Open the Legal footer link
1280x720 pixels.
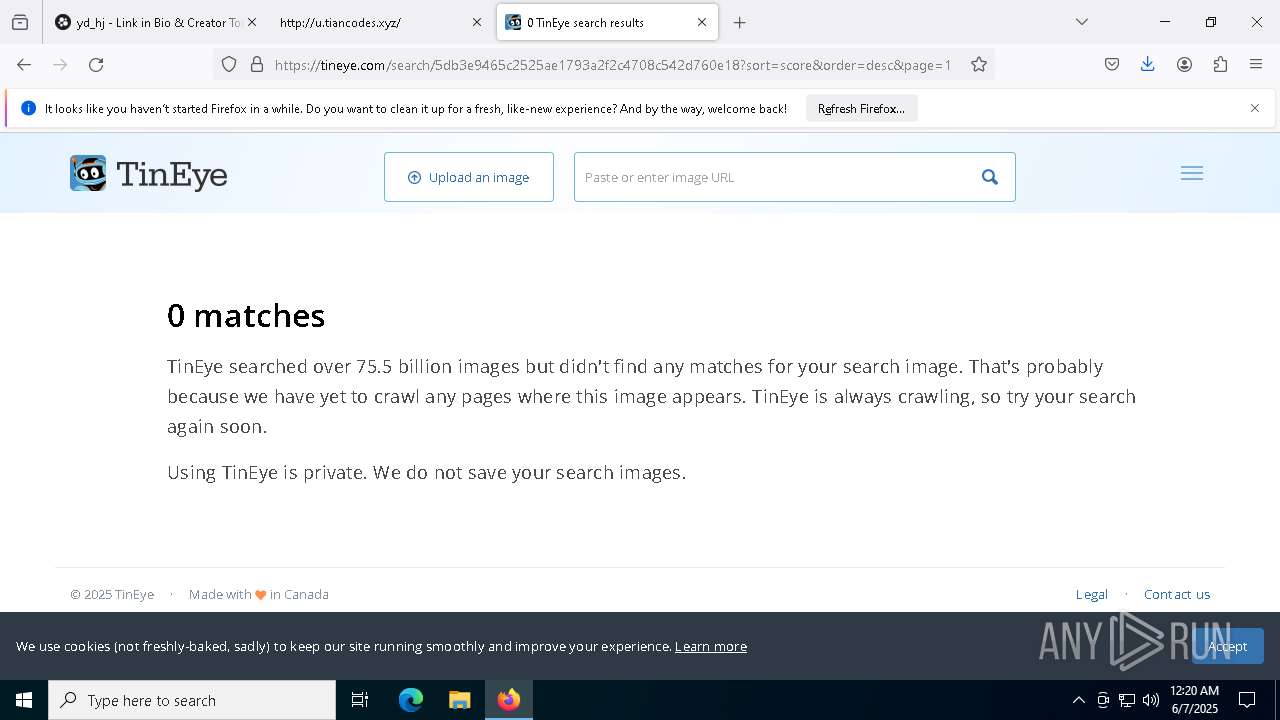tap(1091, 594)
